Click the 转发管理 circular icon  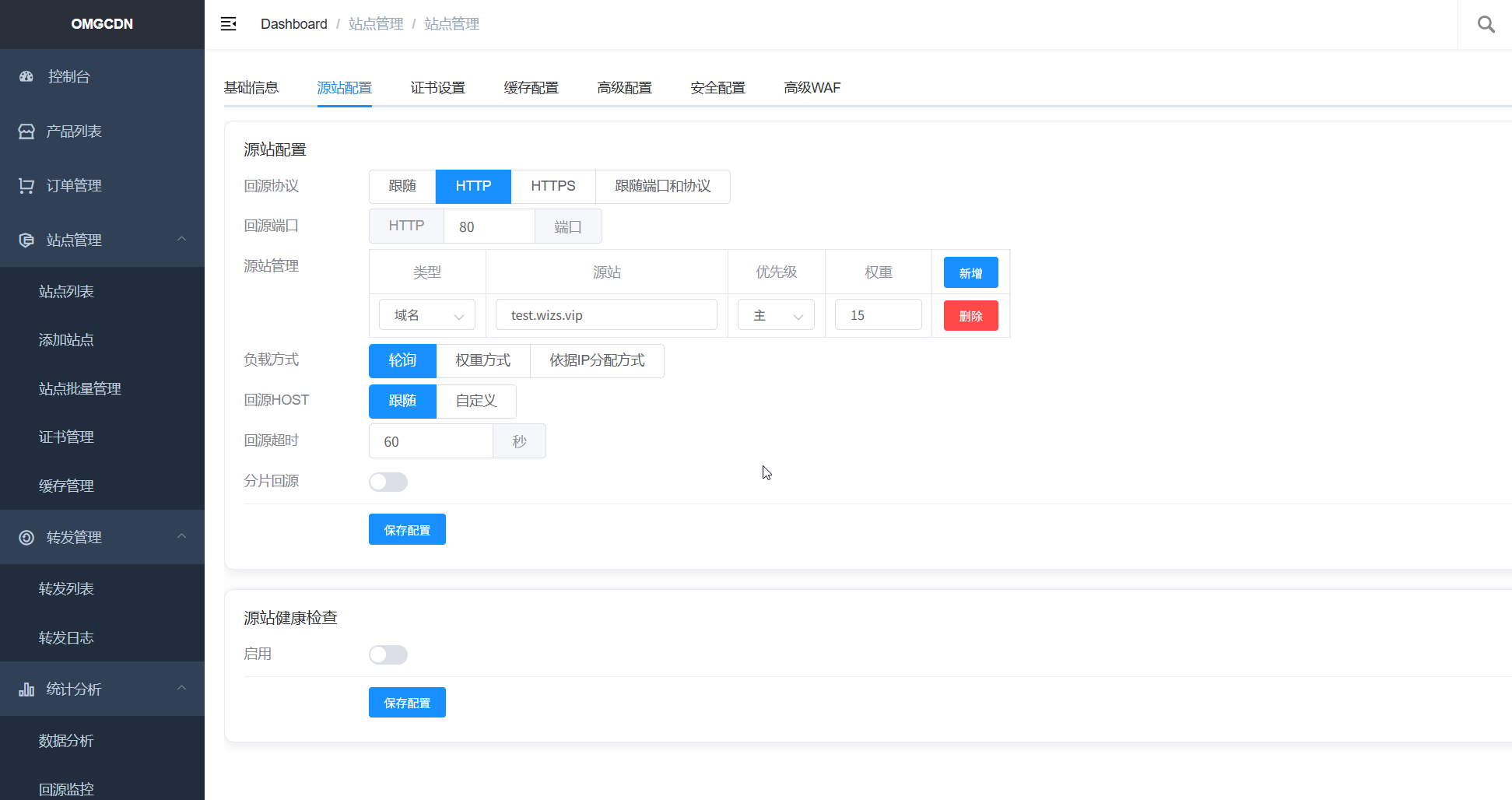point(26,538)
